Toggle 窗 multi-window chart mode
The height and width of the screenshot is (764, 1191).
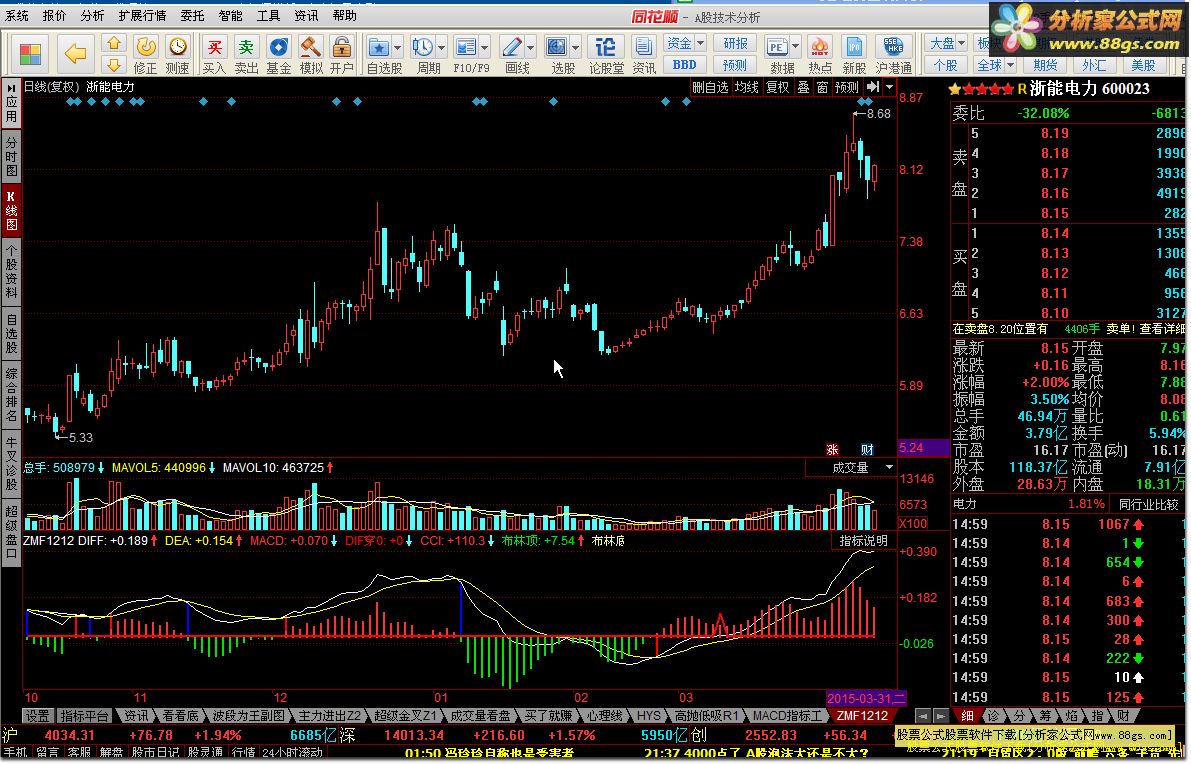(823, 87)
